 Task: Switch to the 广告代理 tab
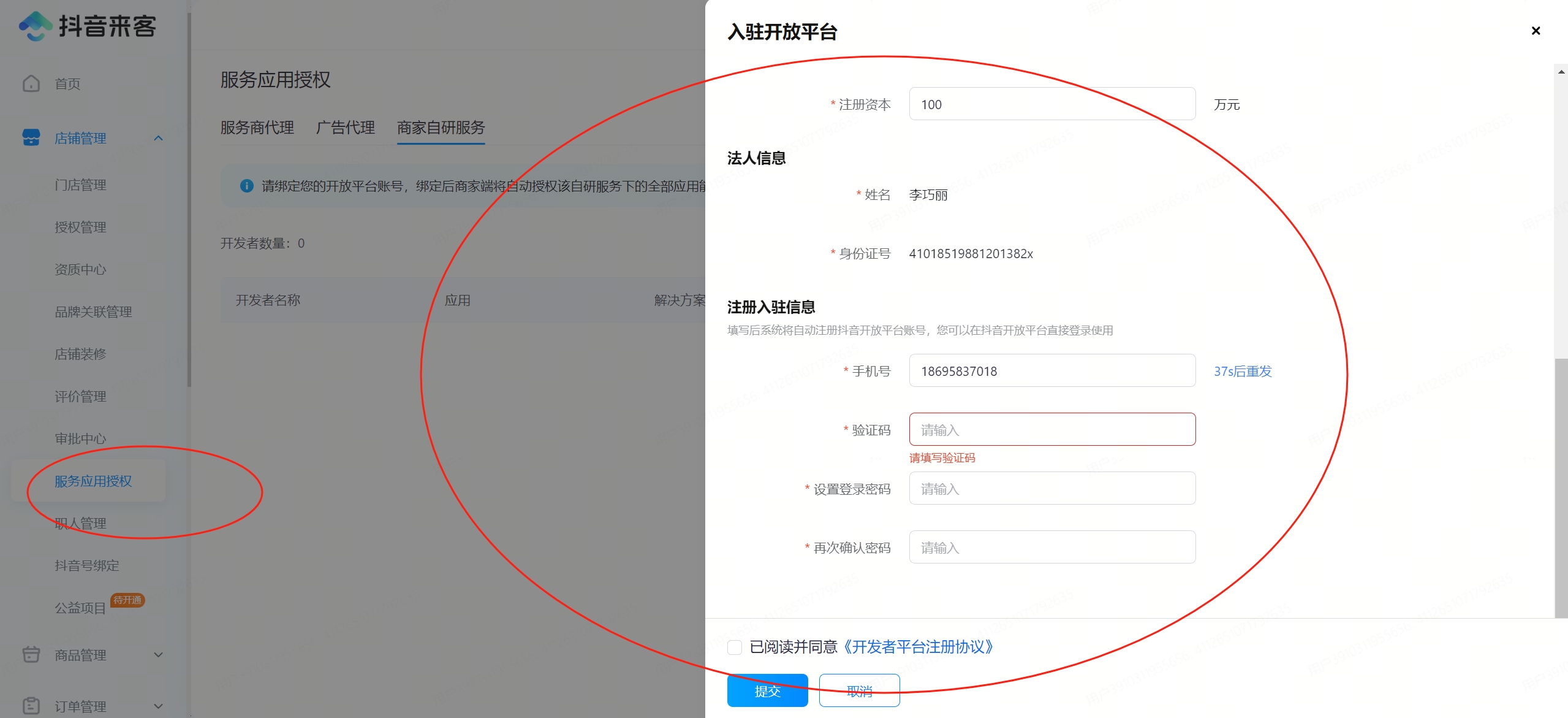345,128
